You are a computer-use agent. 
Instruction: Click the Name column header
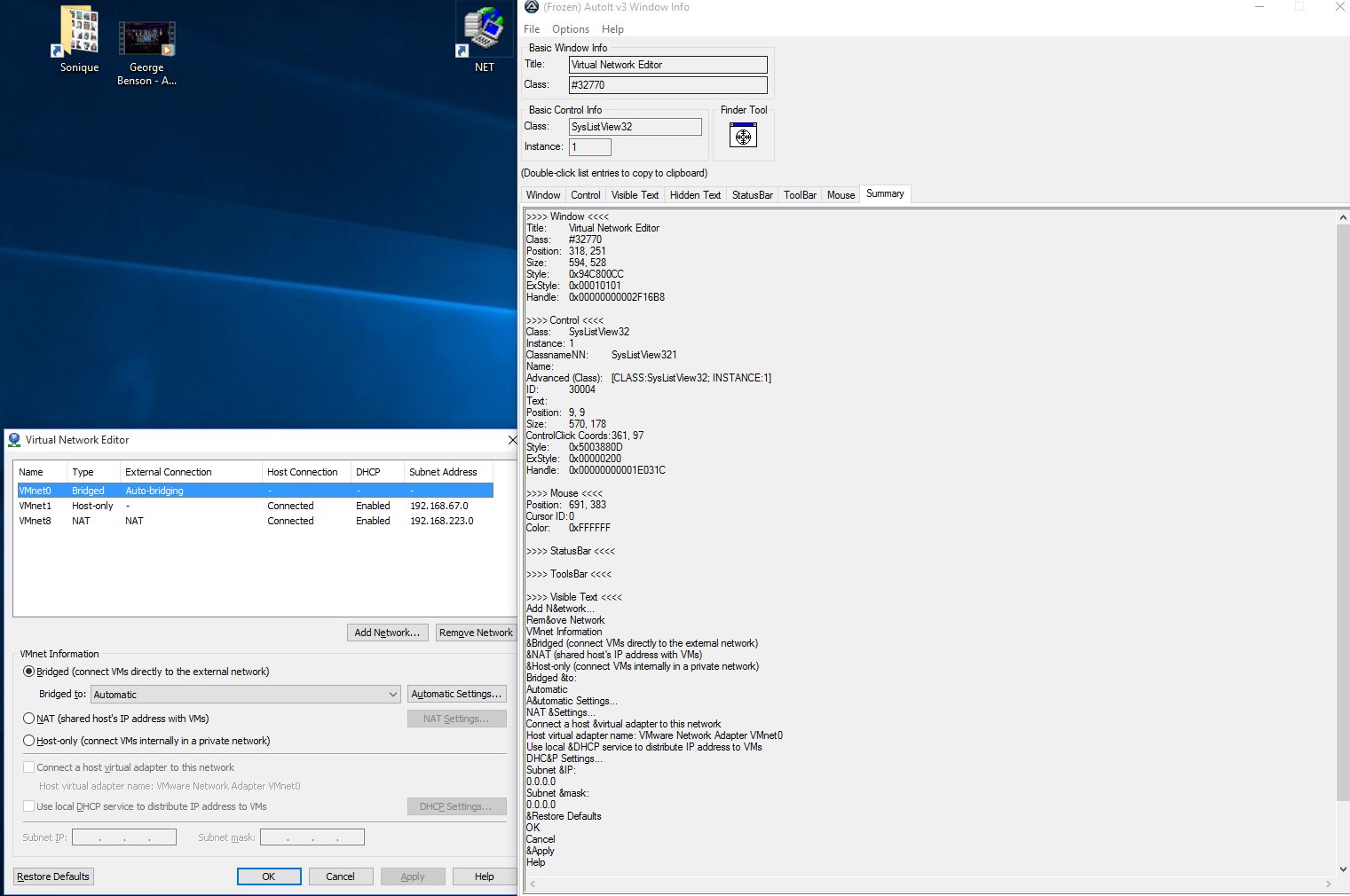click(40, 472)
